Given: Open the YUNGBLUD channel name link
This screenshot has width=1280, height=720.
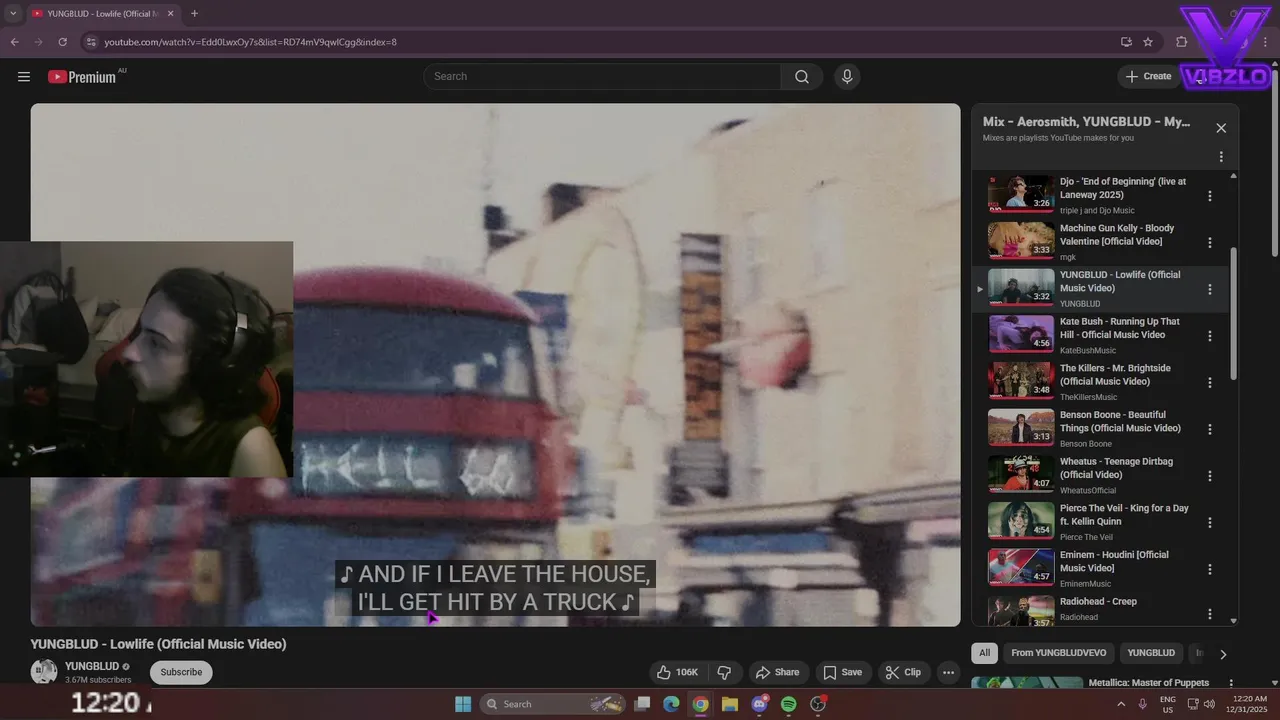Looking at the screenshot, I should (x=92, y=666).
